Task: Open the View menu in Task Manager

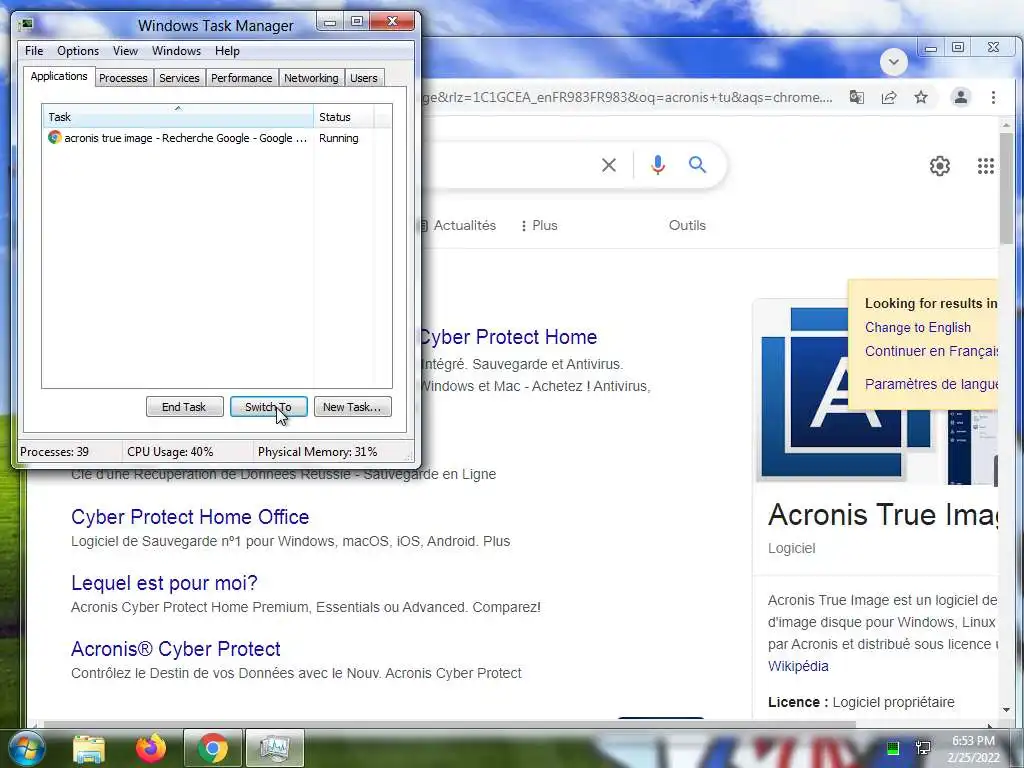Action: [x=125, y=51]
